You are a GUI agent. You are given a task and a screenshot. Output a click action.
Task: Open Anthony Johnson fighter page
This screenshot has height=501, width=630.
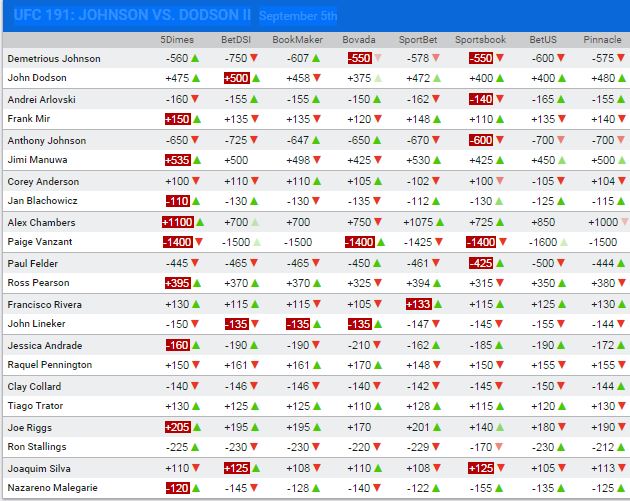click(x=47, y=141)
